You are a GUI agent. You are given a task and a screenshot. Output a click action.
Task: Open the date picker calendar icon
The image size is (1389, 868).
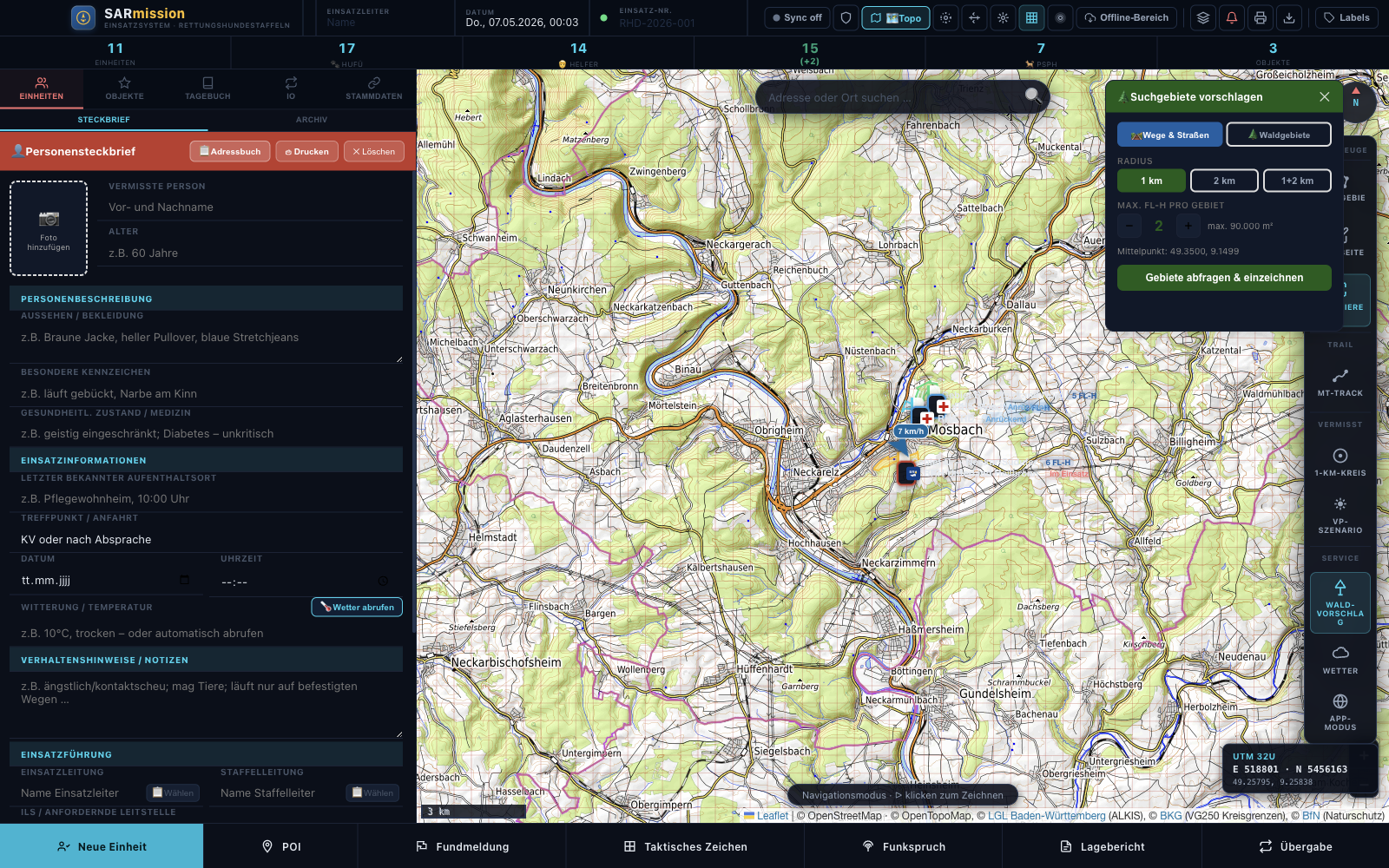[184, 580]
